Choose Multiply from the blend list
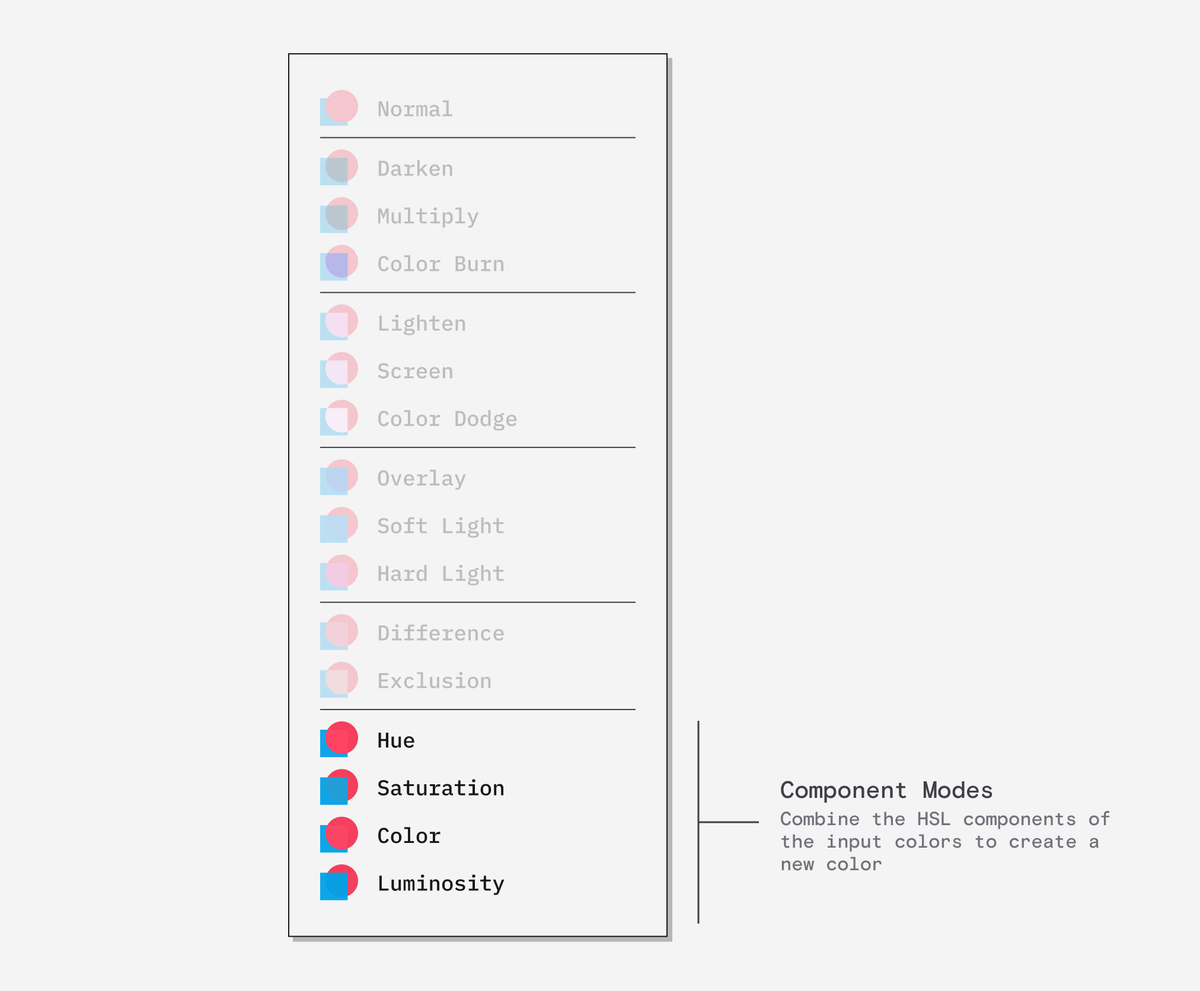This screenshot has width=1200, height=991. [428, 217]
